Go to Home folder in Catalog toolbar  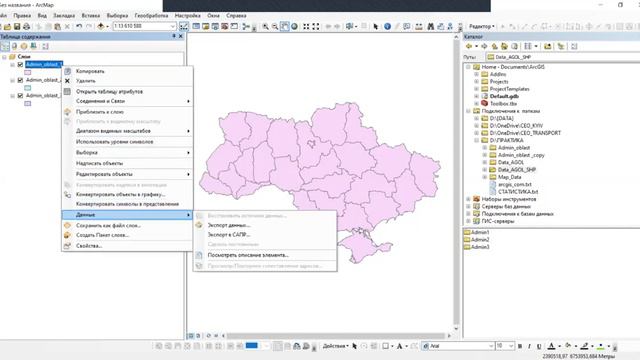tap(504, 46)
